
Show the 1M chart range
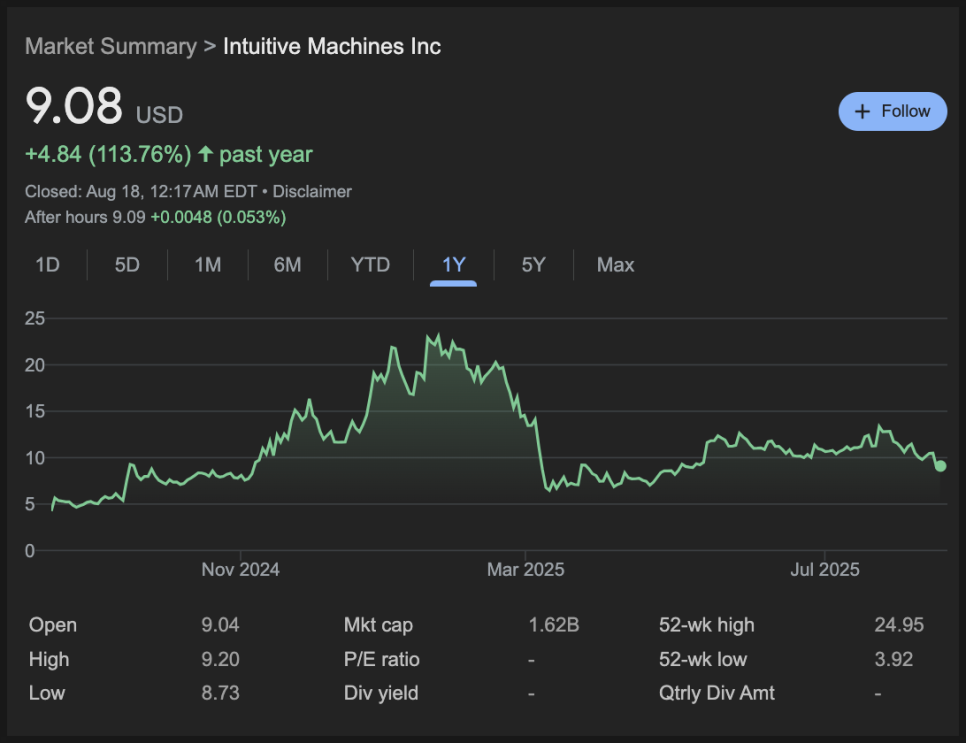[208, 265]
